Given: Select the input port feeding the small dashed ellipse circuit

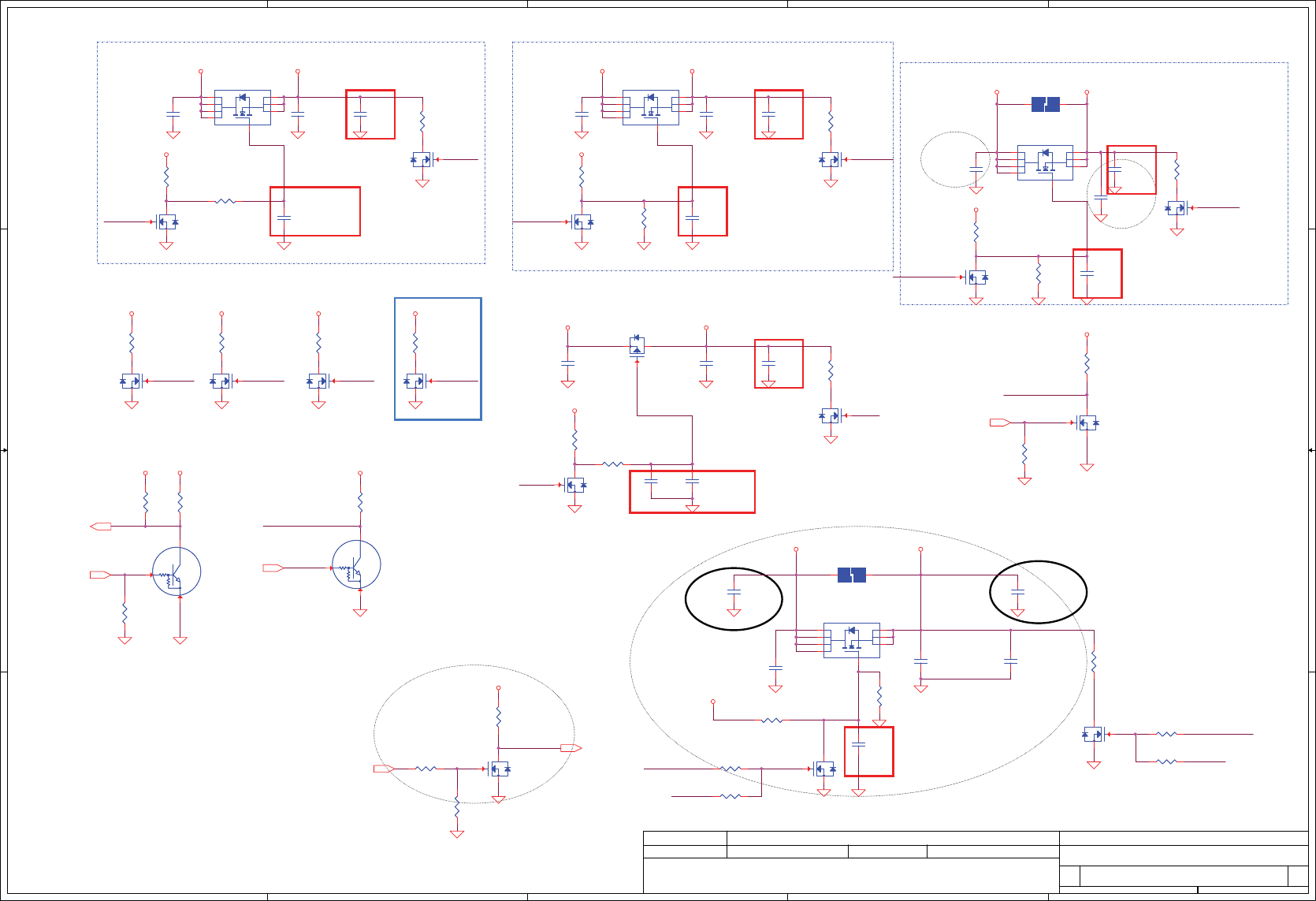Looking at the screenshot, I should (x=385, y=769).
